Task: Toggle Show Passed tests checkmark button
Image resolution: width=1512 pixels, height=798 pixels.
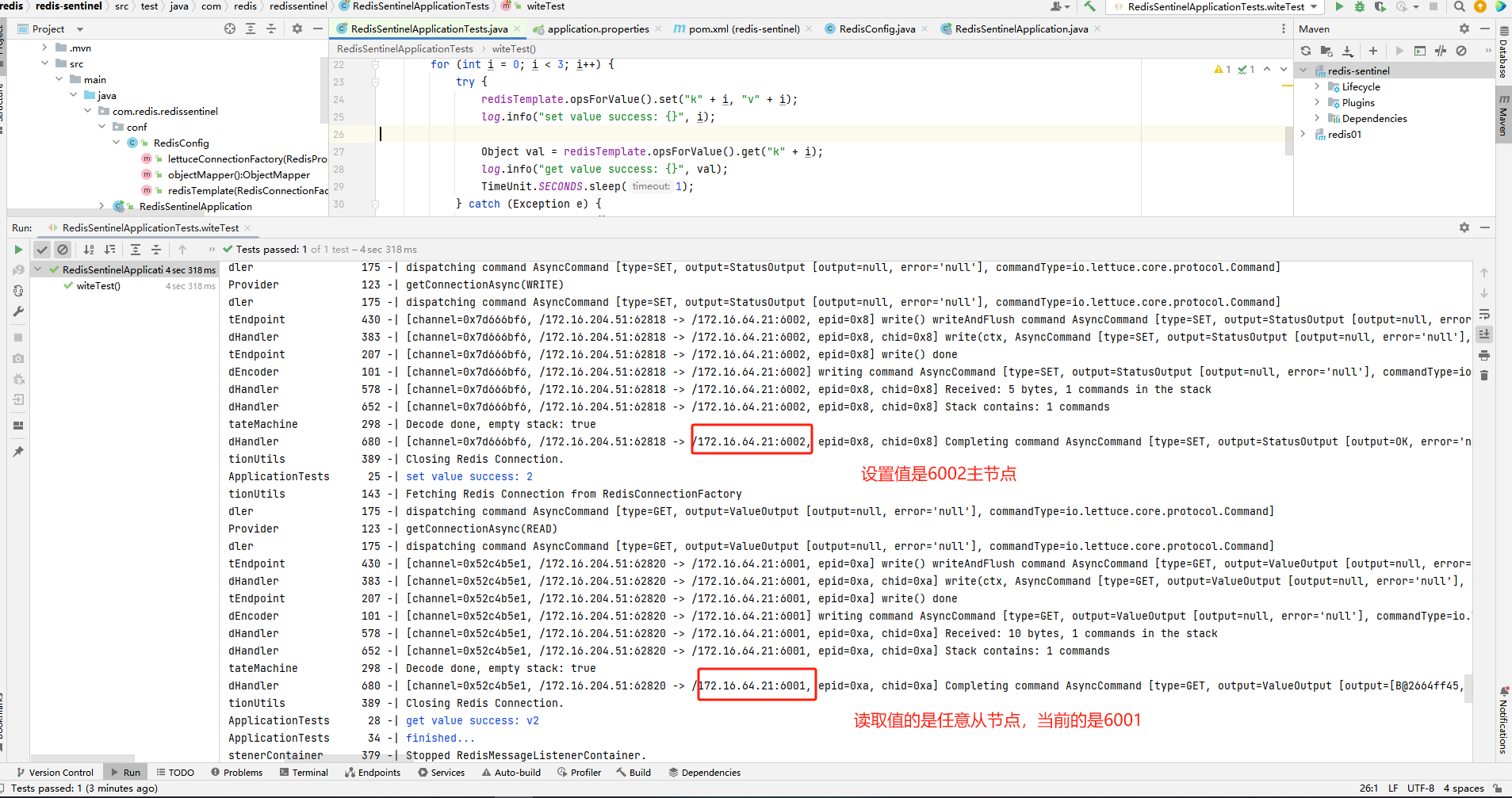Action: [42, 250]
